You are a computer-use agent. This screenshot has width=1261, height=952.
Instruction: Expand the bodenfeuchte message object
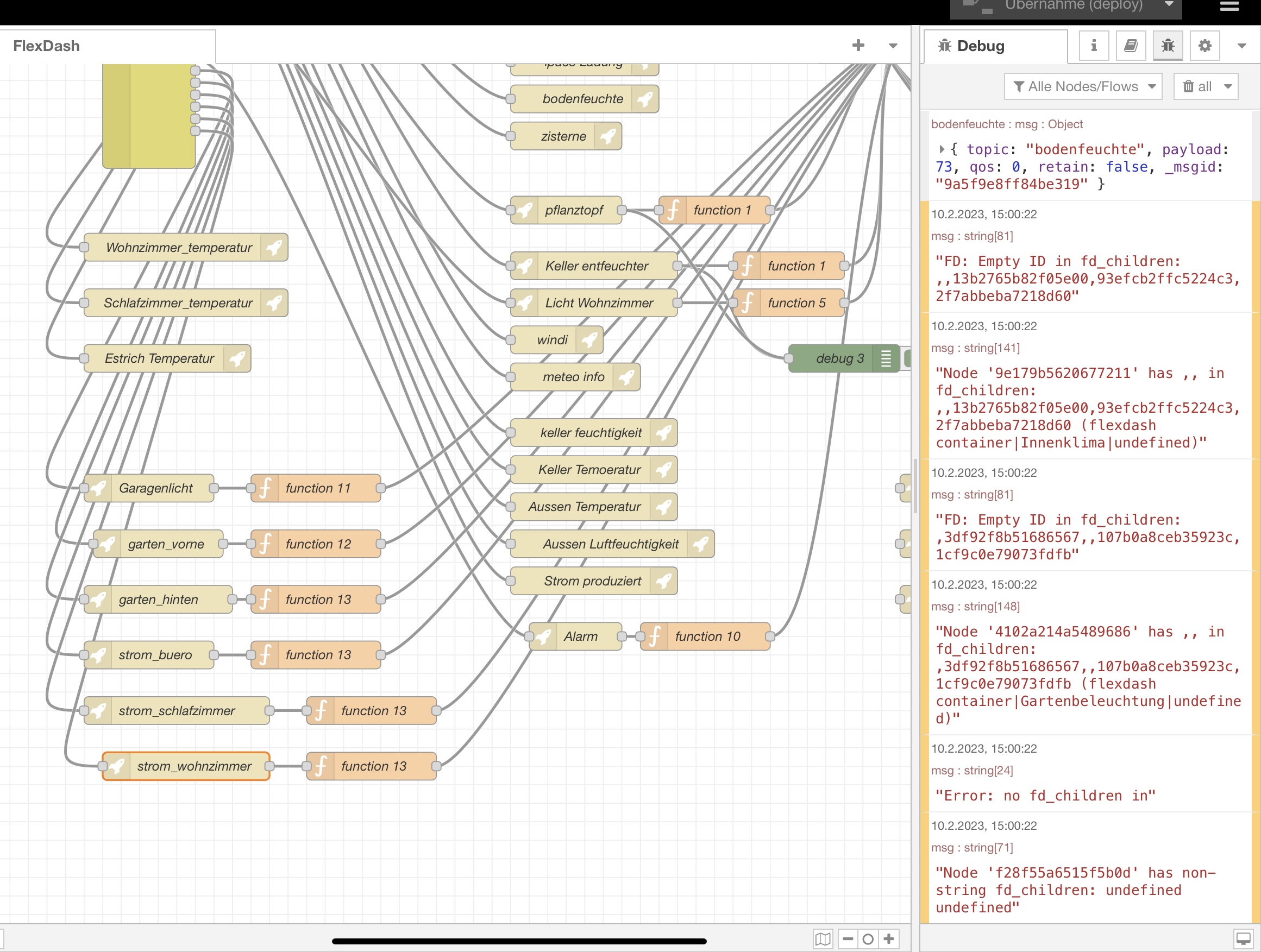942,149
